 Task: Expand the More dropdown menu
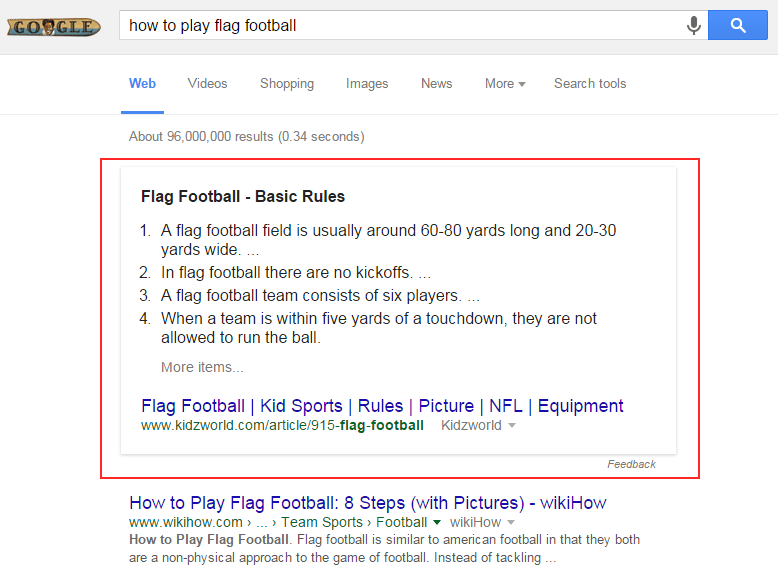(505, 84)
